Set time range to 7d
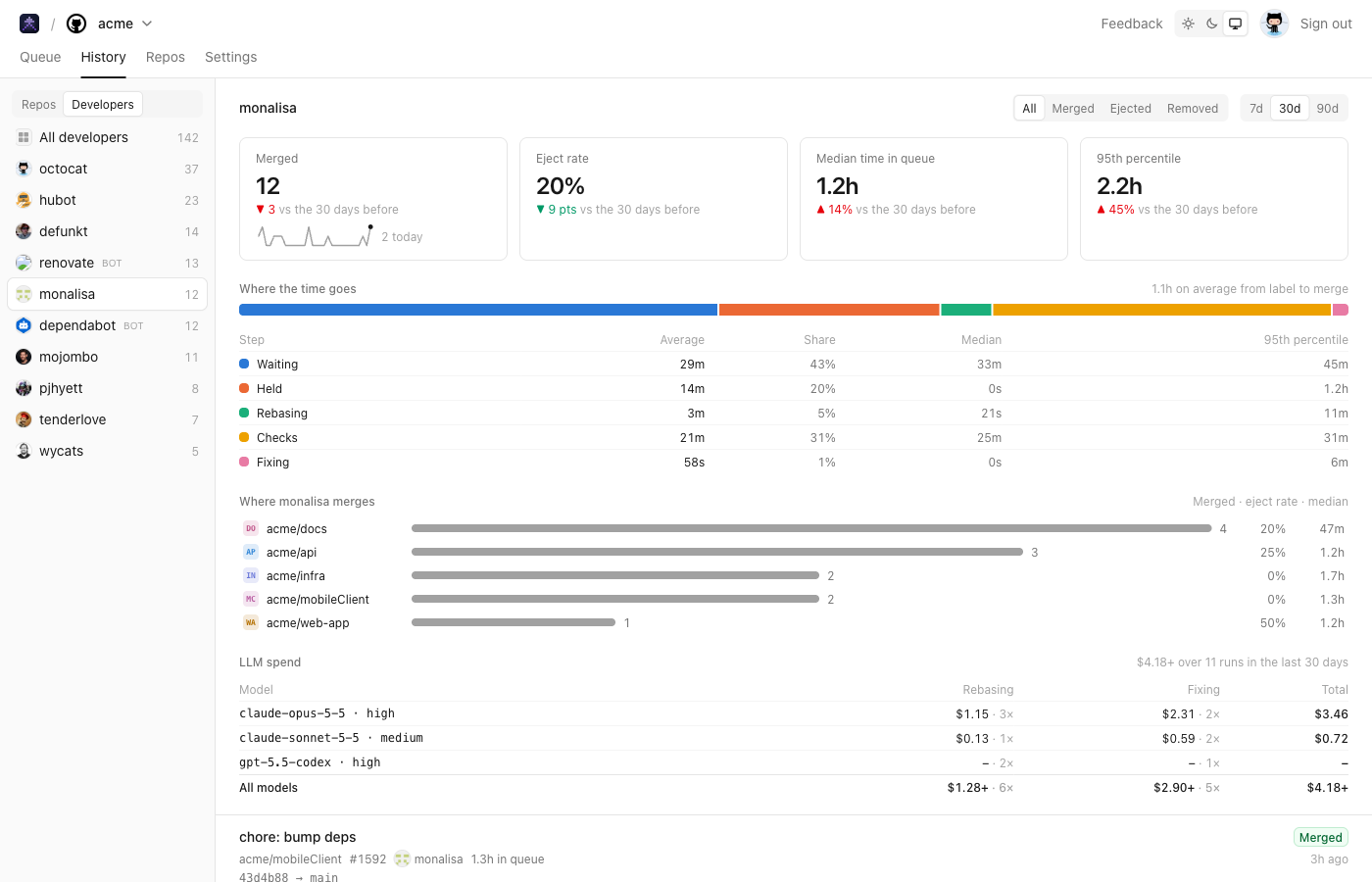This screenshot has height=882, width=1372. pyautogui.click(x=1256, y=109)
